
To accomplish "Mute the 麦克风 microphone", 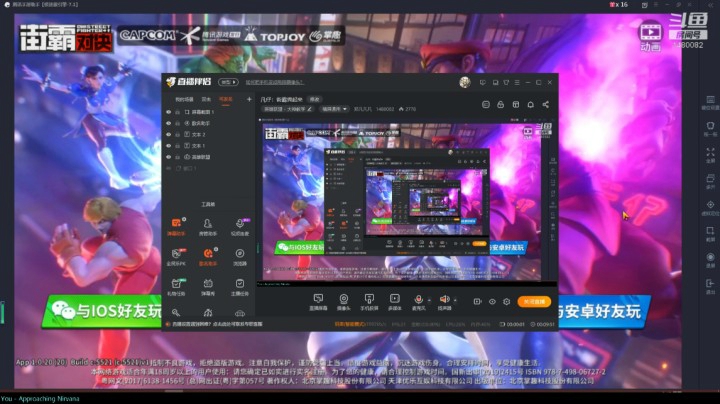I will pos(418,302).
